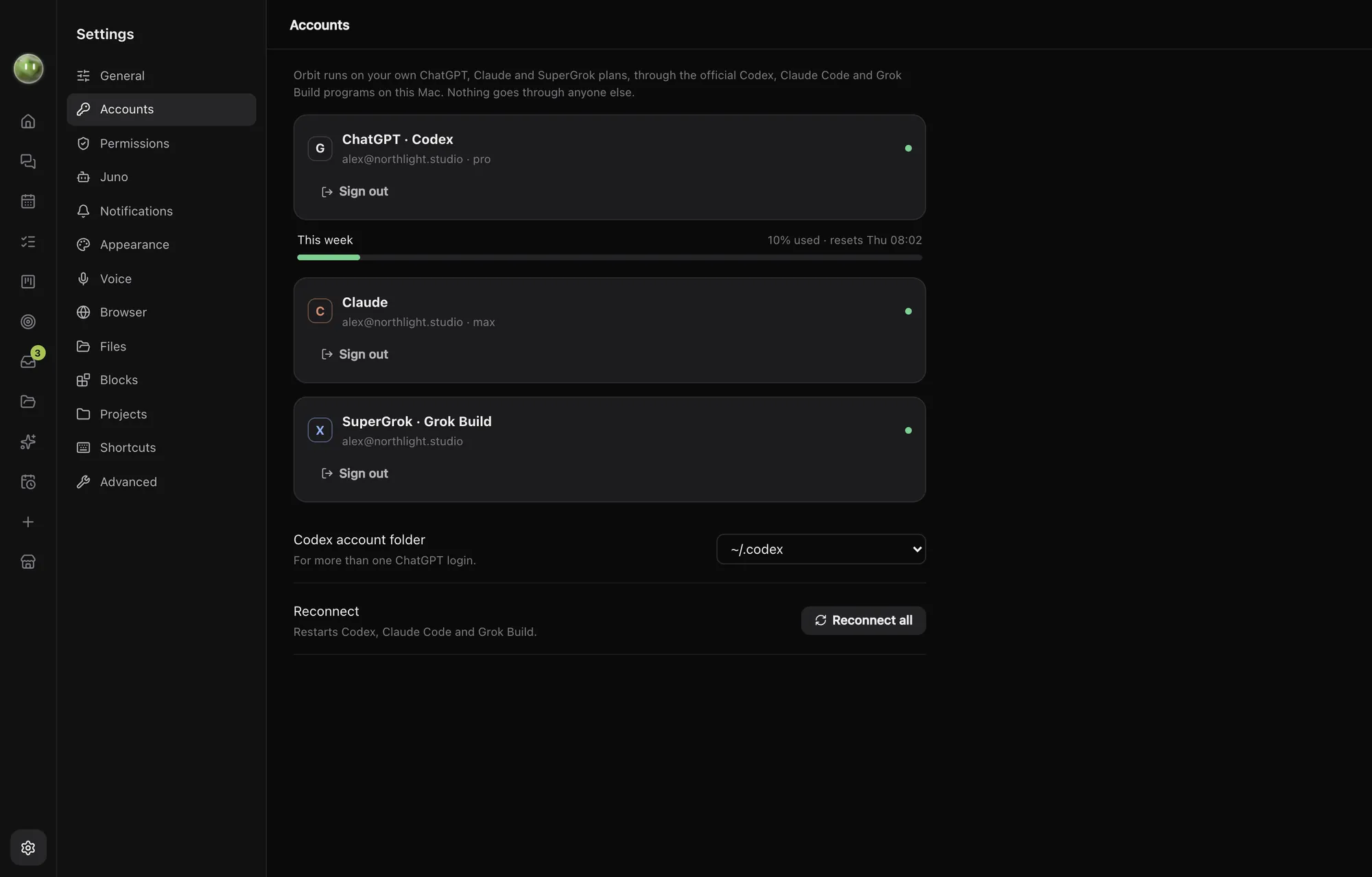Open the store icon in rail
Viewport: 1372px width, 877px height.
[28, 562]
